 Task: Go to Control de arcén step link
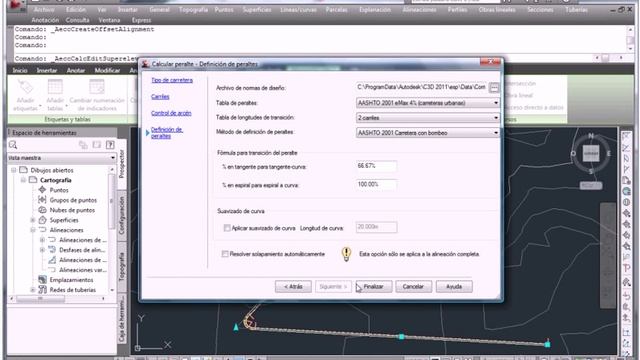(171, 113)
